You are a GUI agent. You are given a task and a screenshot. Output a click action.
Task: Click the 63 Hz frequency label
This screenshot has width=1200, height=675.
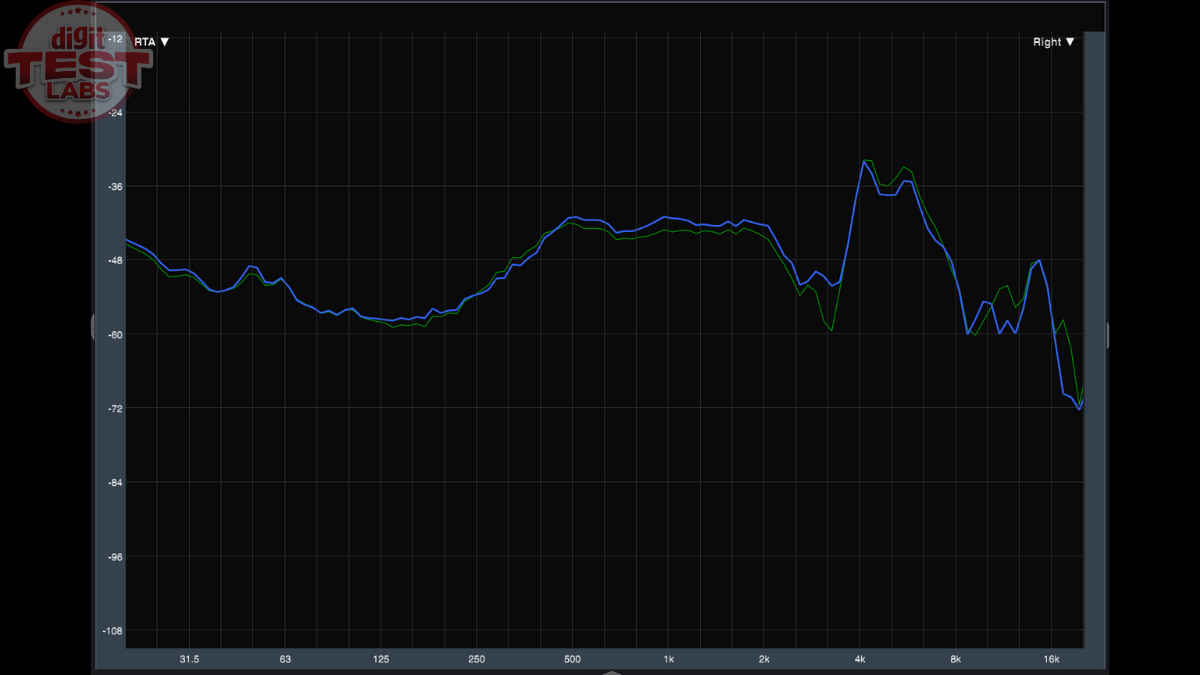(285, 659)
